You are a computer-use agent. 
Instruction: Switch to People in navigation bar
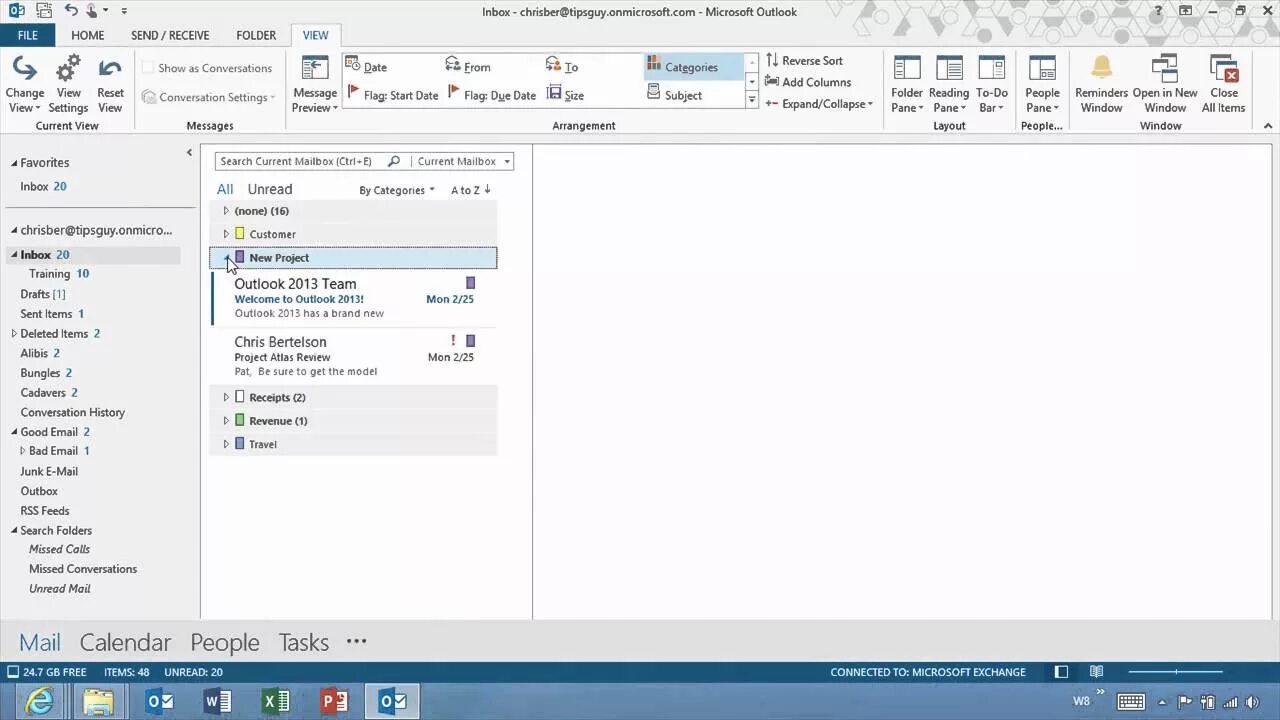click(225, 642)
